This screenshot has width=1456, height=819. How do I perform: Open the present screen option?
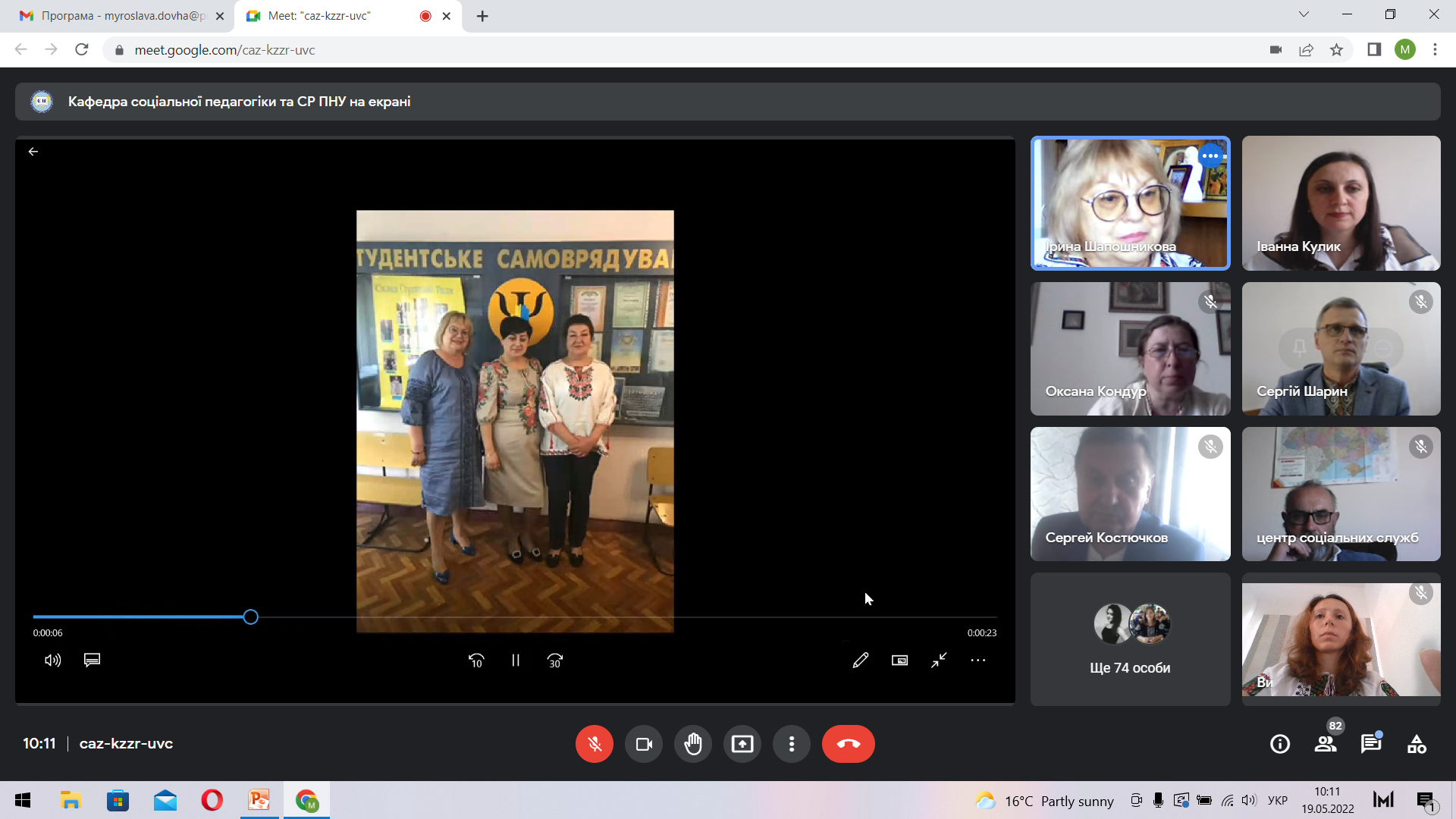(x=742, y=744)
